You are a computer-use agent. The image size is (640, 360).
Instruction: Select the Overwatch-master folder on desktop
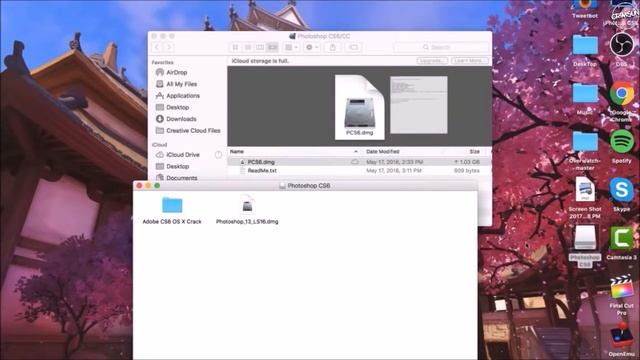click(585, 150)
